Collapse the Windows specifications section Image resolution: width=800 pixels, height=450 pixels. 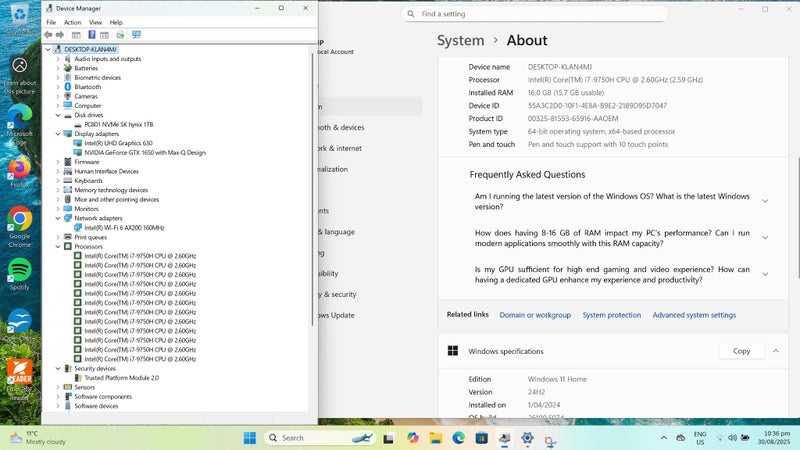776,351
